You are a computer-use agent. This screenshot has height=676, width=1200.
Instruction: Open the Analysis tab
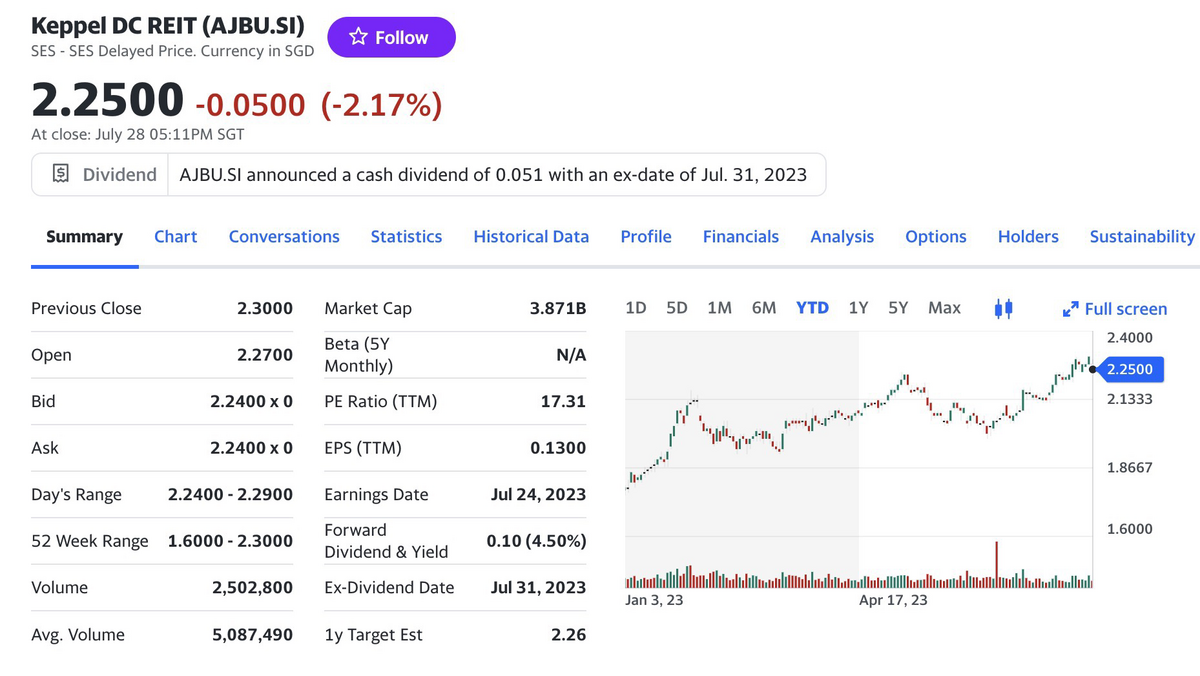842,237
